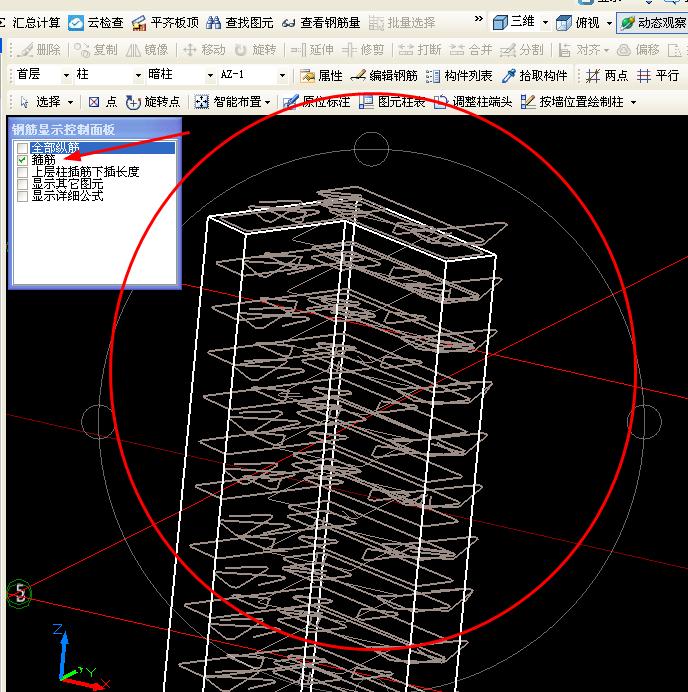688x692 pixels.
Task: Open the AZ-1 component dropdown
Action: coord(282,75)
